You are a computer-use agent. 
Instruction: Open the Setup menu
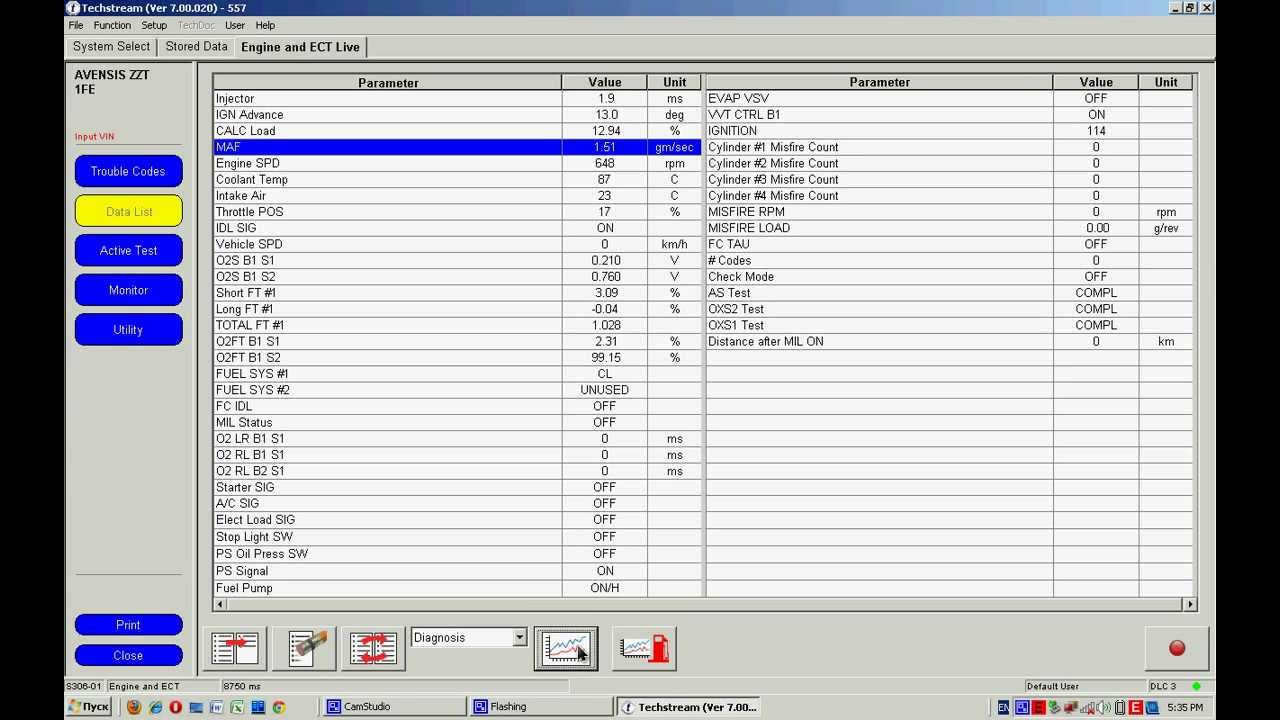click(153, 25)
